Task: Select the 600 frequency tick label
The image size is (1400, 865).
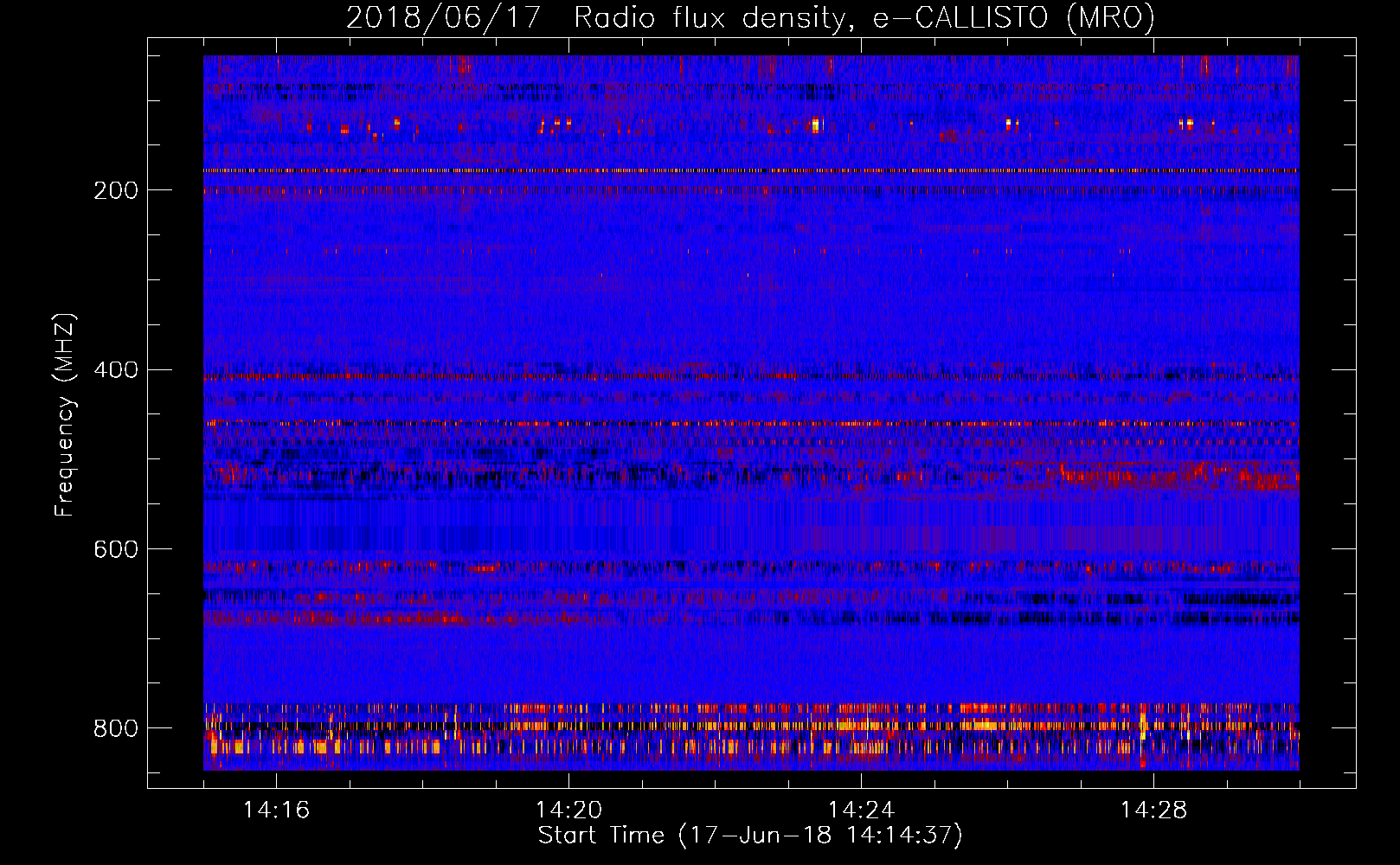Action: pyautogui.click(x=115, y=549)
